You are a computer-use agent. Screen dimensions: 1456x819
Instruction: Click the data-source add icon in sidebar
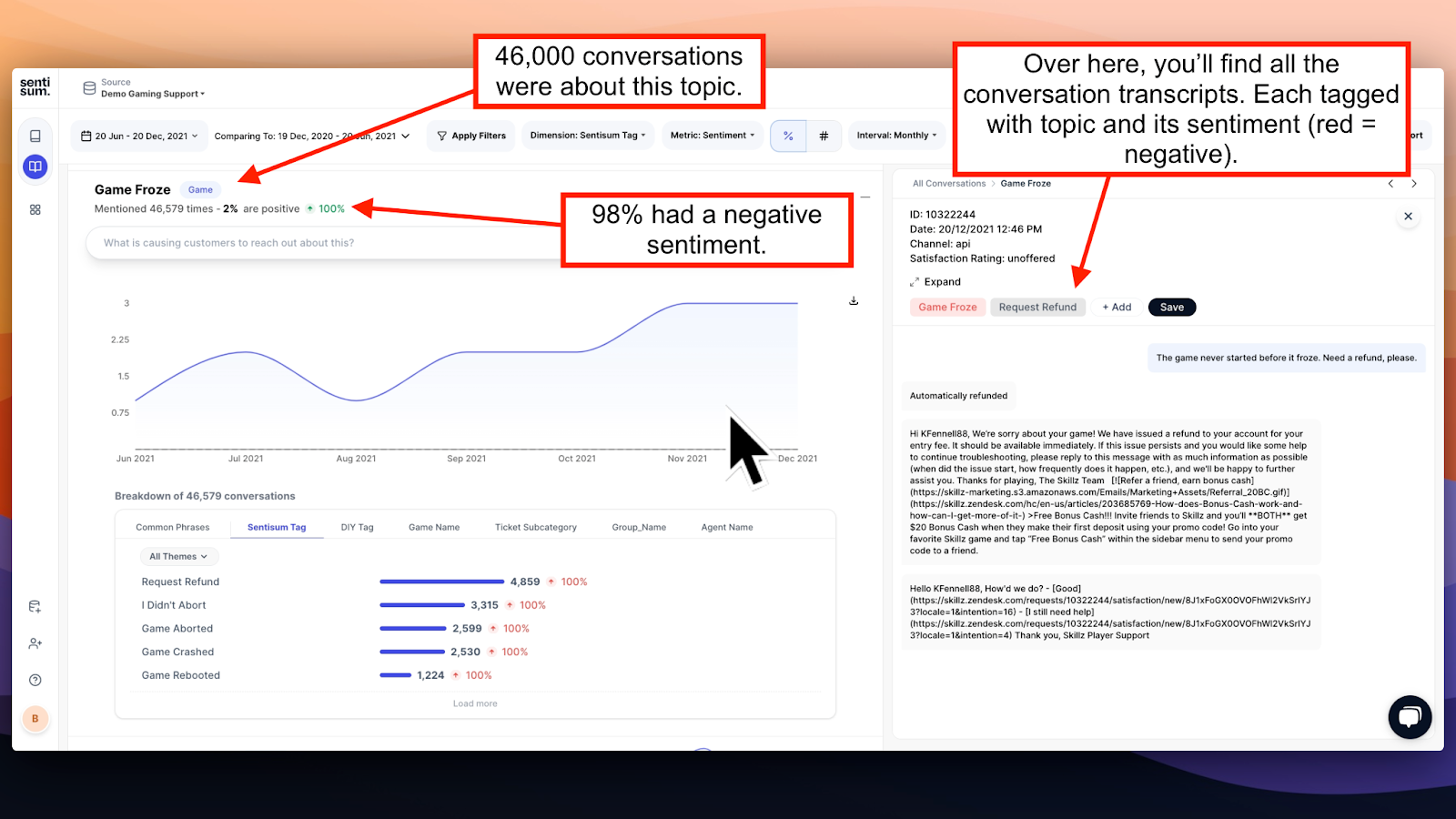tap(35, 605)
